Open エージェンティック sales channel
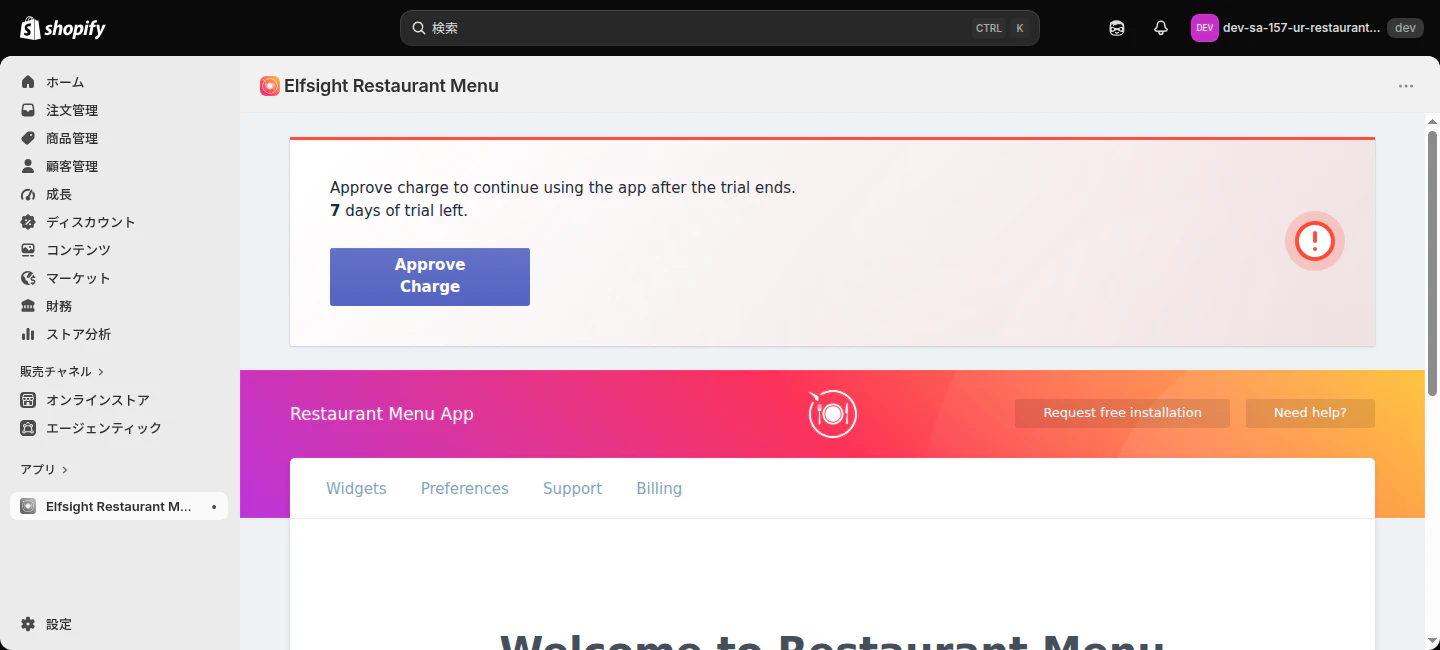The image size is (1440, 650). coord(119,428)
